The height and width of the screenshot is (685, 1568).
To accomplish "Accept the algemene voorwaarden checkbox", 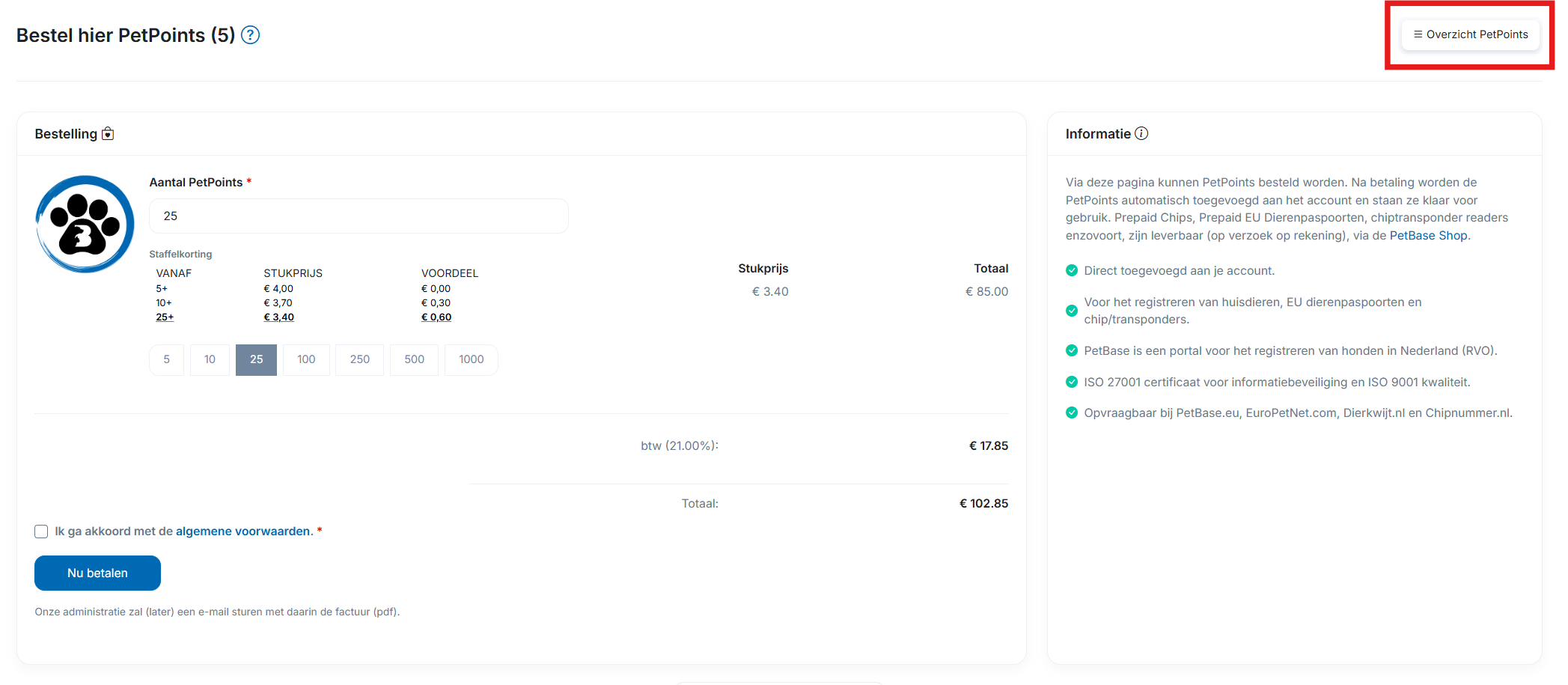I will pos(41,532).
